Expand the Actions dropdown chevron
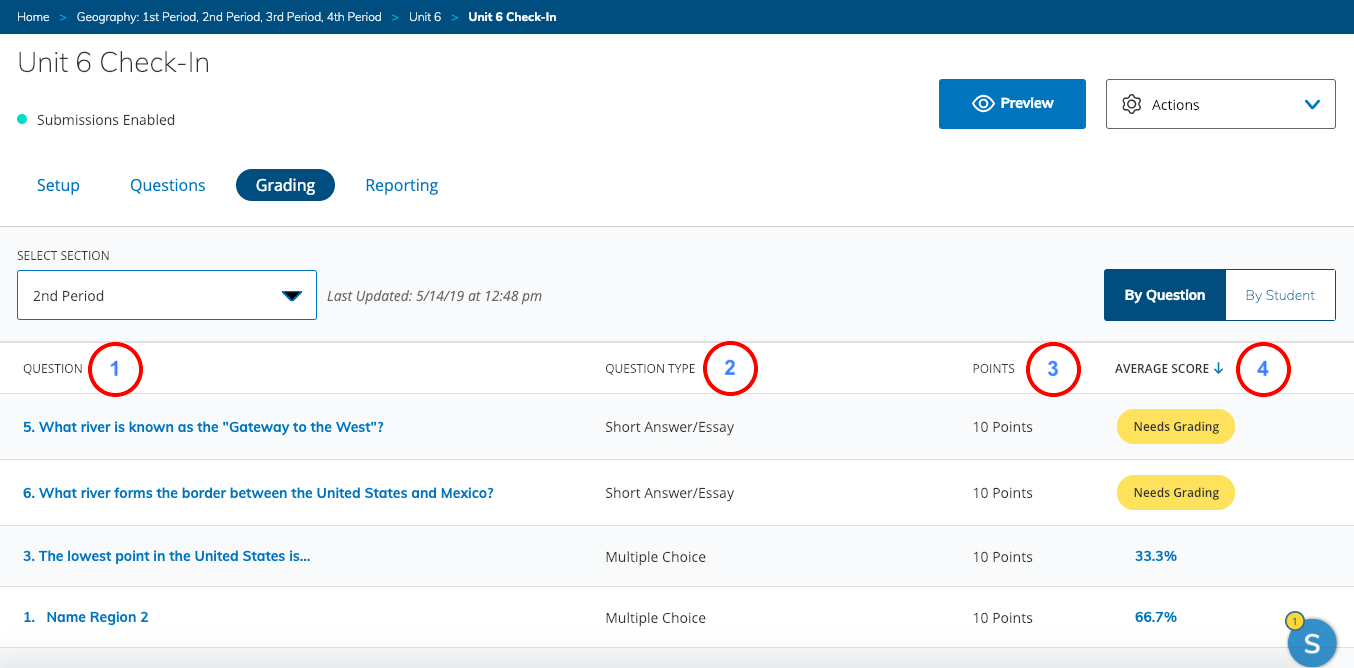Viewport: 1354px width, 668px height. [1312, 105]
